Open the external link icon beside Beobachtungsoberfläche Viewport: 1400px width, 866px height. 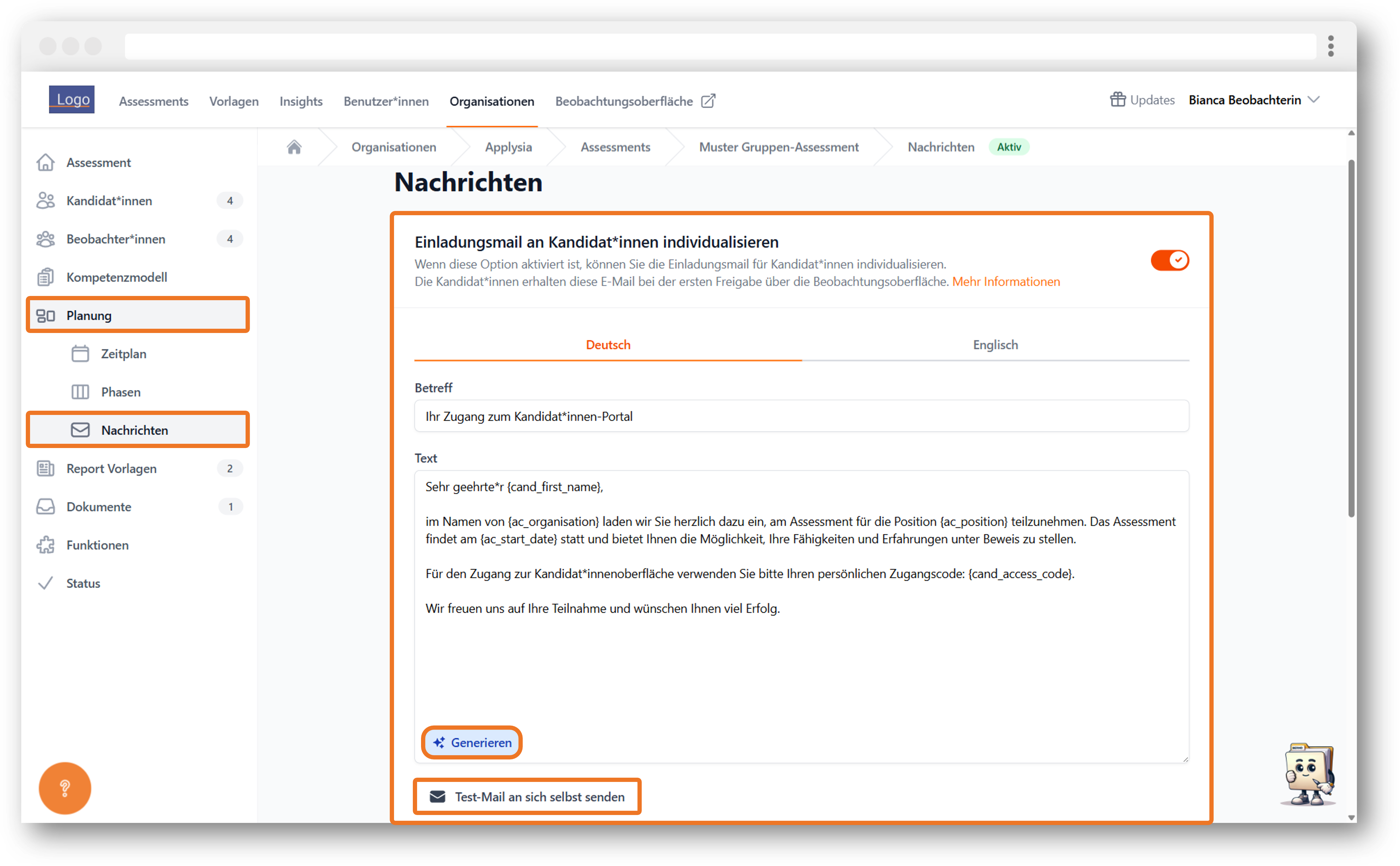click(x=708, y=101)
